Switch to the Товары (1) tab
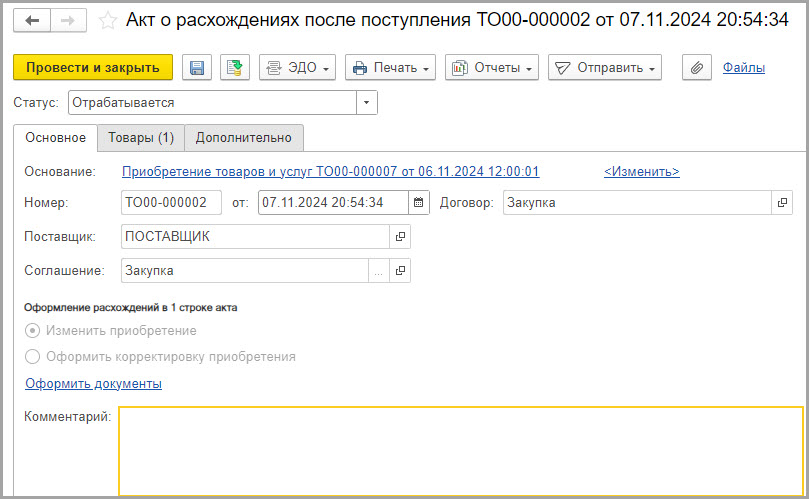The image size is (809, 499). click(x=141, y=138)
